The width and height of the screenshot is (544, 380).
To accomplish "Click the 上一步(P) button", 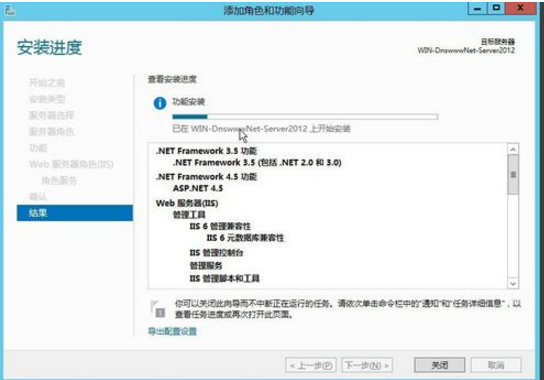I will [x=311, y=365].
